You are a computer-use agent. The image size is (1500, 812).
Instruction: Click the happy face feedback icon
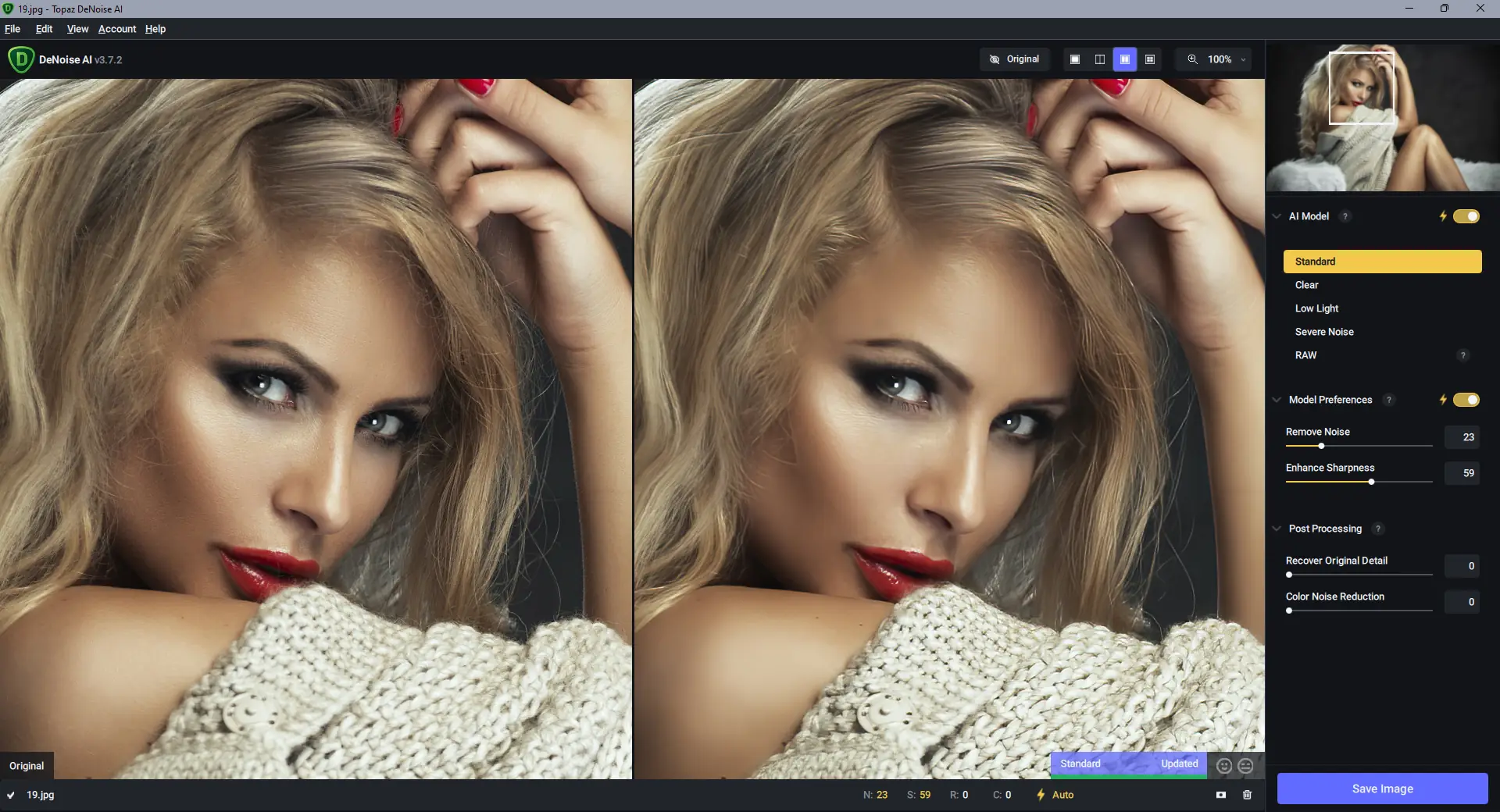(x=1224, y=766)
